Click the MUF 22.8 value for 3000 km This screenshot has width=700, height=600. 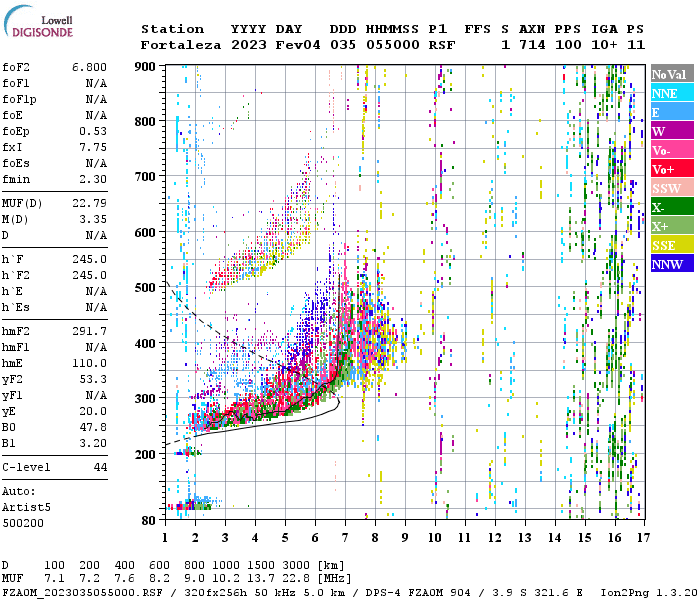[296, 579]
